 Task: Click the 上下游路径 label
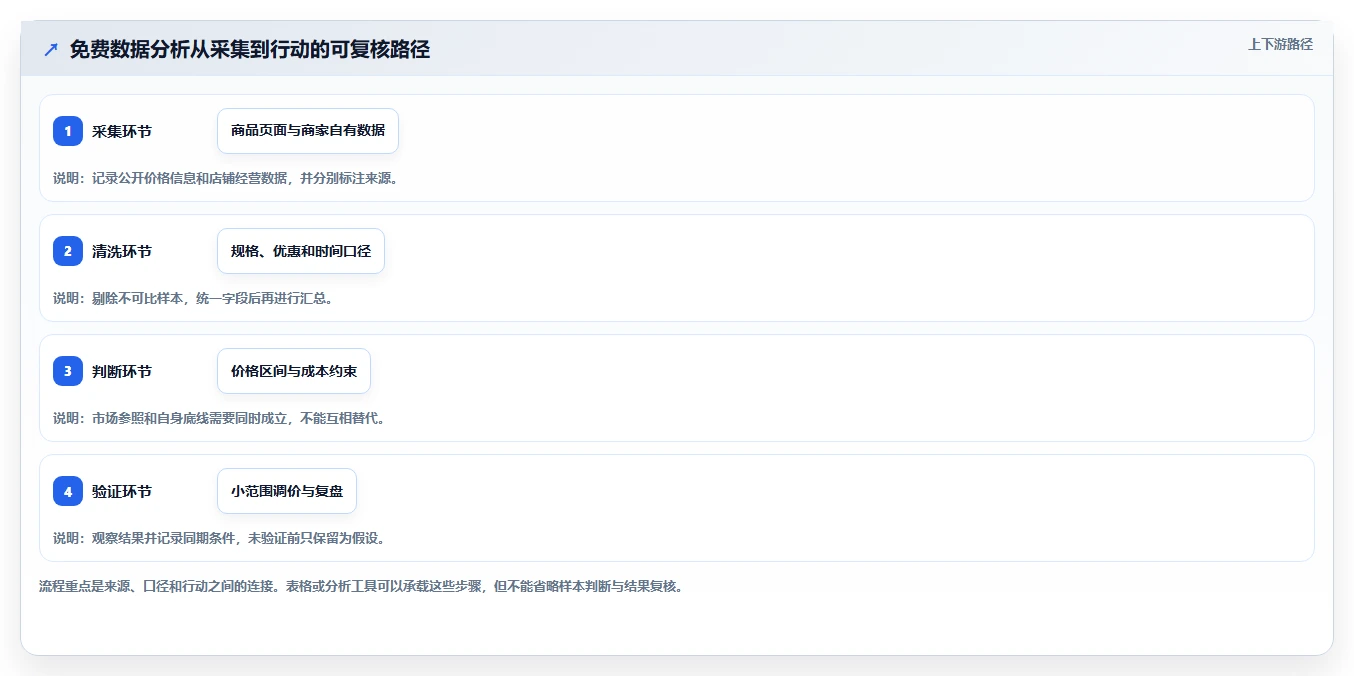1280,44
